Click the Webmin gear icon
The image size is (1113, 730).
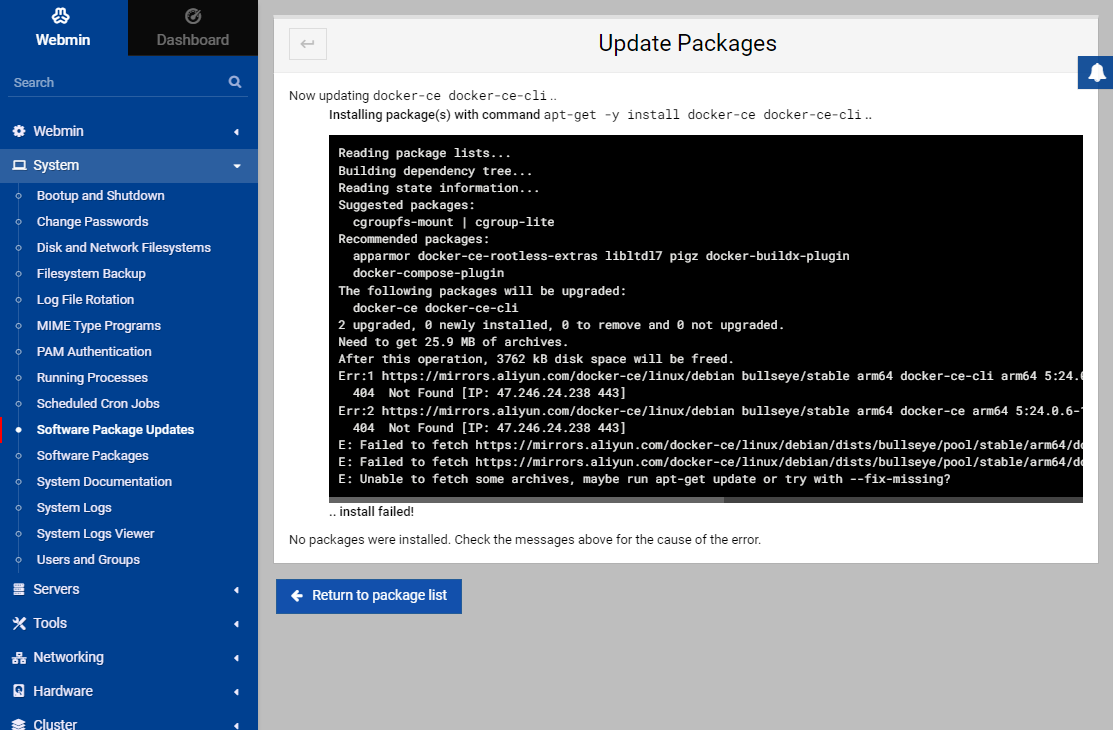(19, 131)
